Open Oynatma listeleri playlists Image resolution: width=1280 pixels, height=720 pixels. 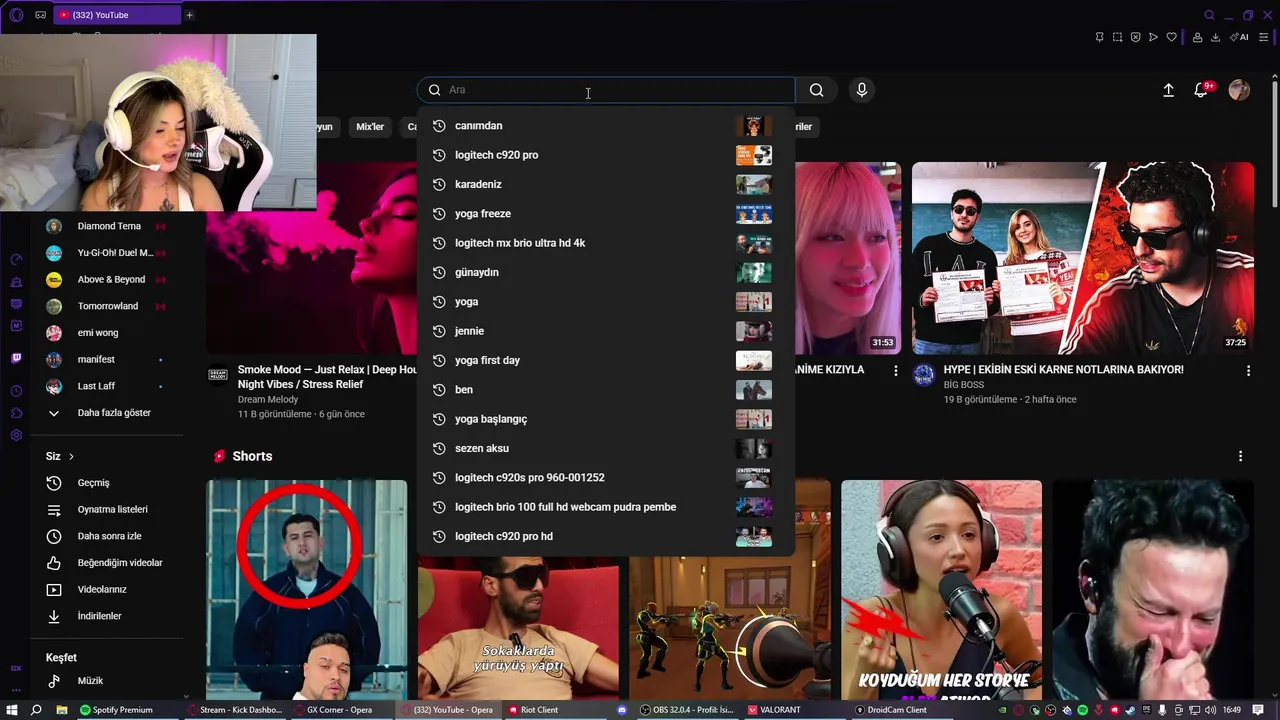pos(107,509)
